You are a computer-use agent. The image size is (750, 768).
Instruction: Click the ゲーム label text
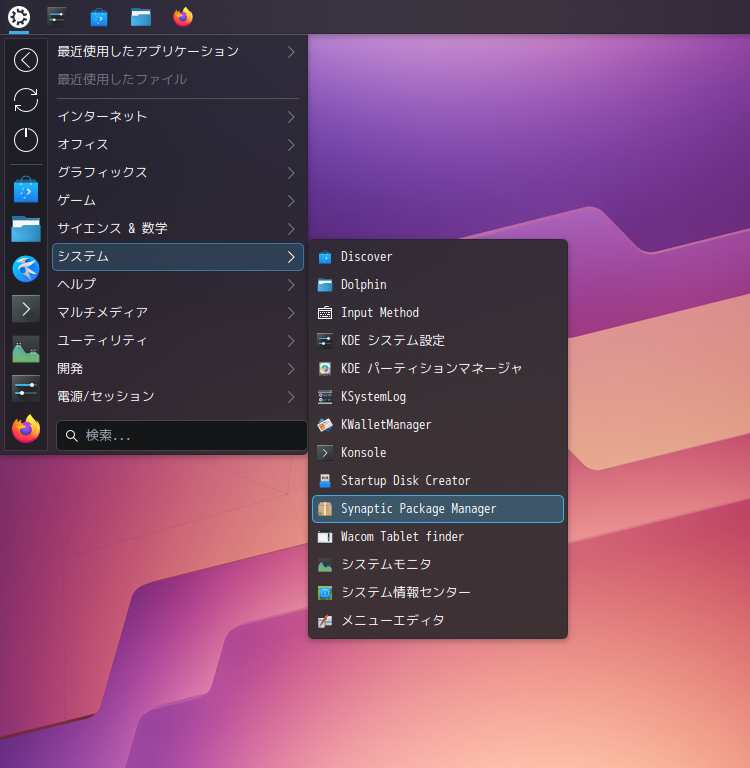pos(76,200)
